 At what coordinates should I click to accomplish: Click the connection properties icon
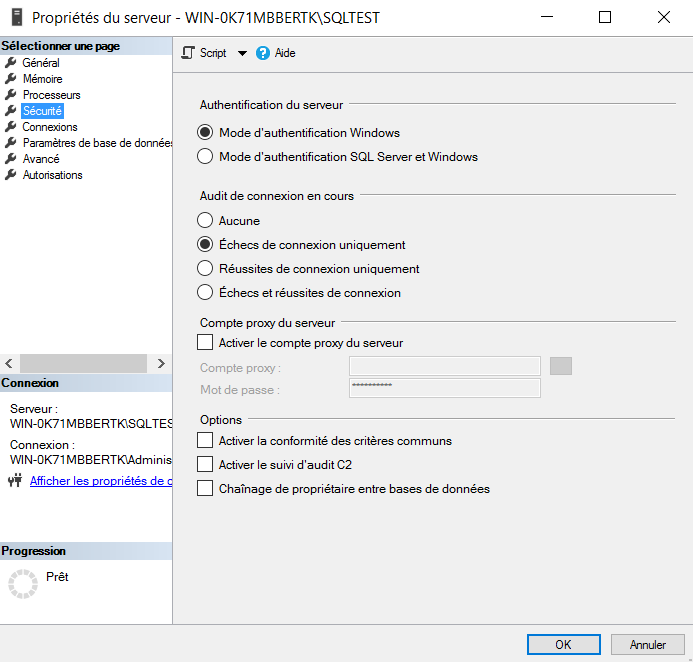click(14, 481)
